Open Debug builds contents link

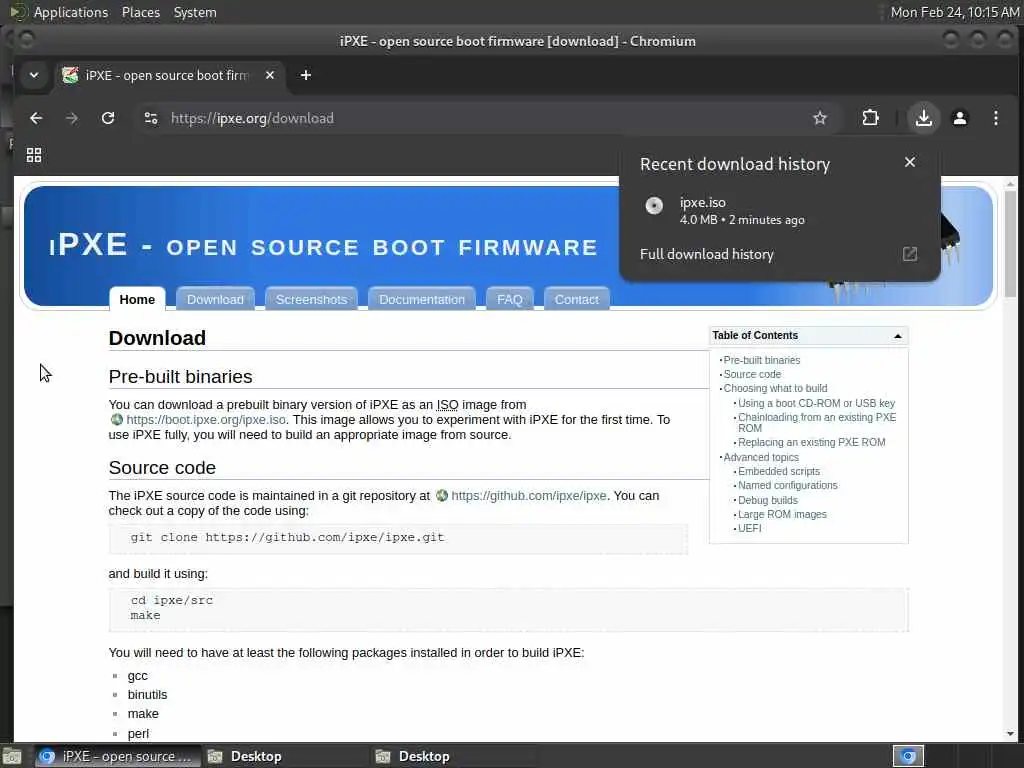[x=767, y=500]
